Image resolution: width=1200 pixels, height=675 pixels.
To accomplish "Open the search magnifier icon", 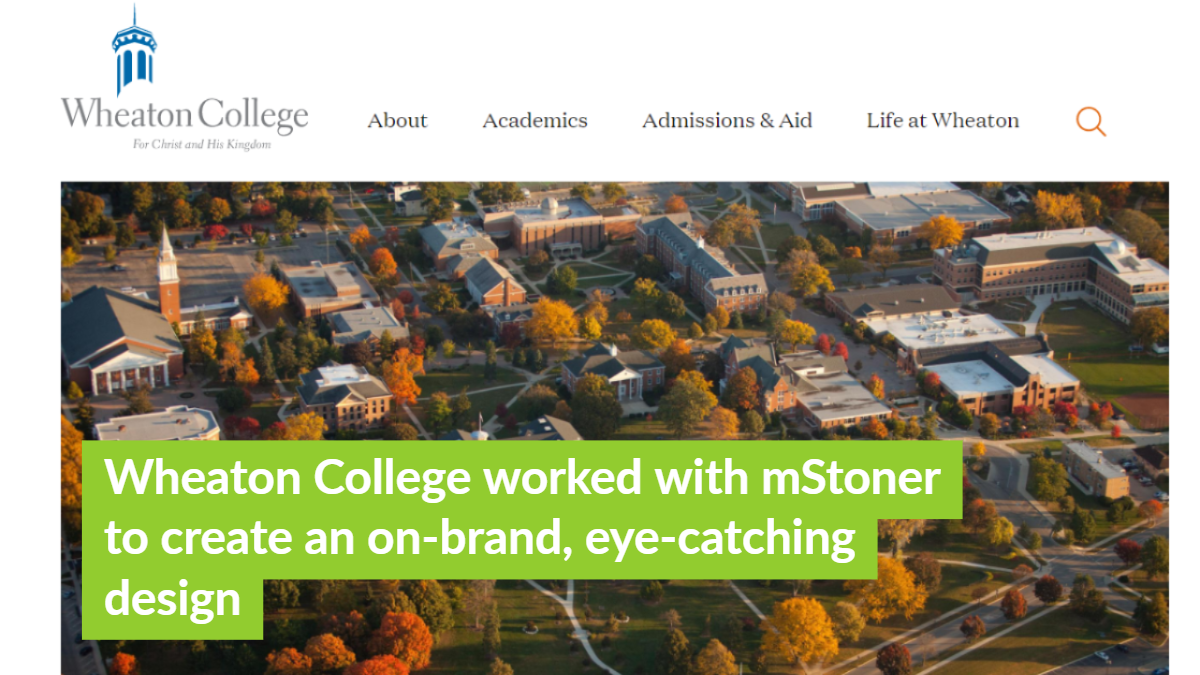I will 1090,122.
